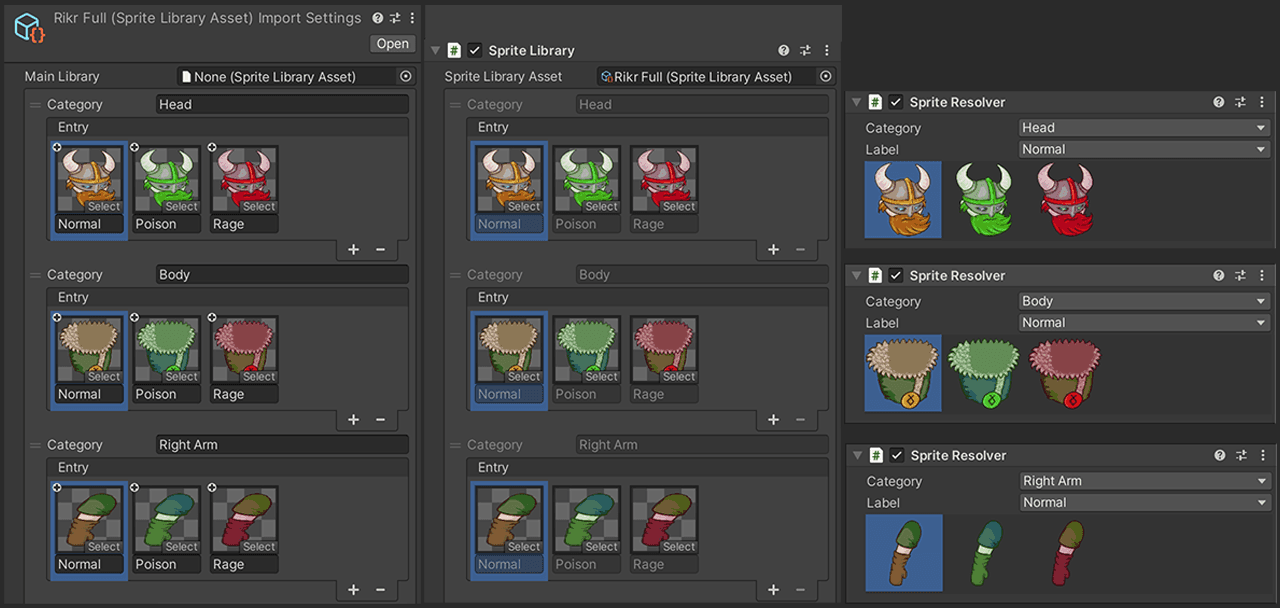Image resolution: width=1280 pixels, height=608 pixels.
Task: Click Select on Normal head sprite in Import Settings
Action: tap(104, 207)
